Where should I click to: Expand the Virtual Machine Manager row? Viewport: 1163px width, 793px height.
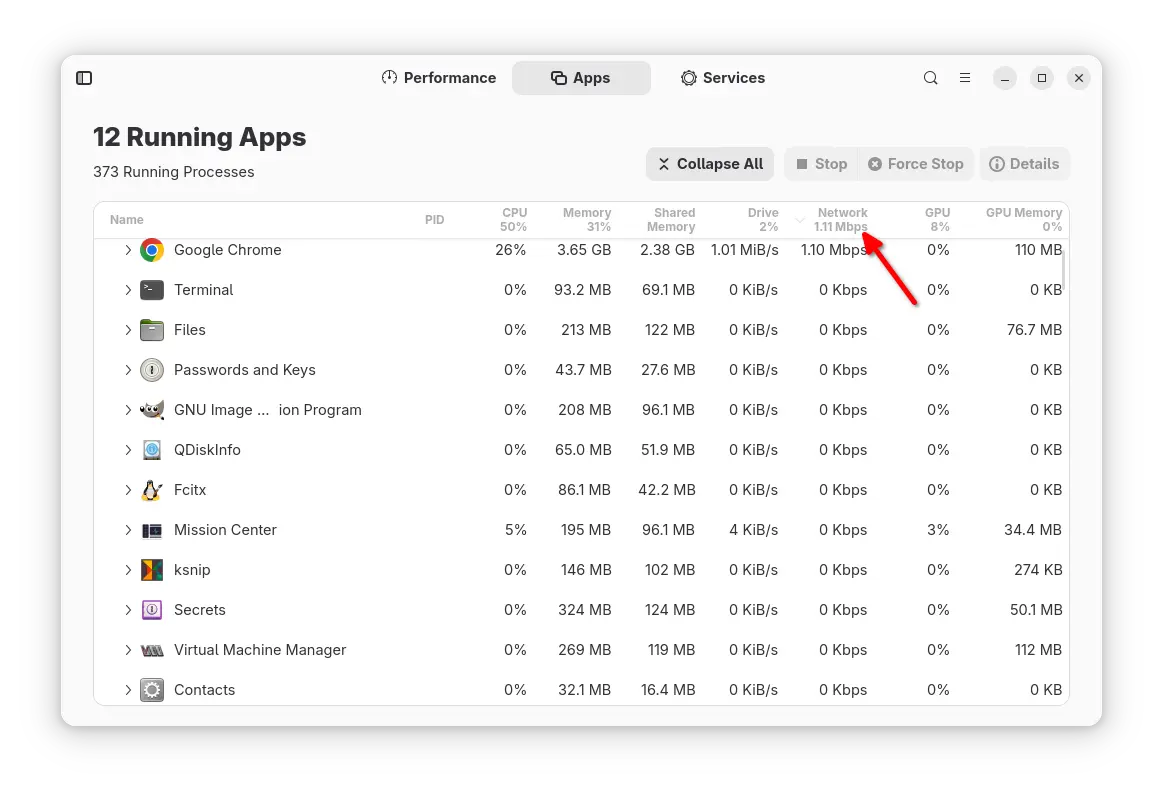(x=128, y=651)
